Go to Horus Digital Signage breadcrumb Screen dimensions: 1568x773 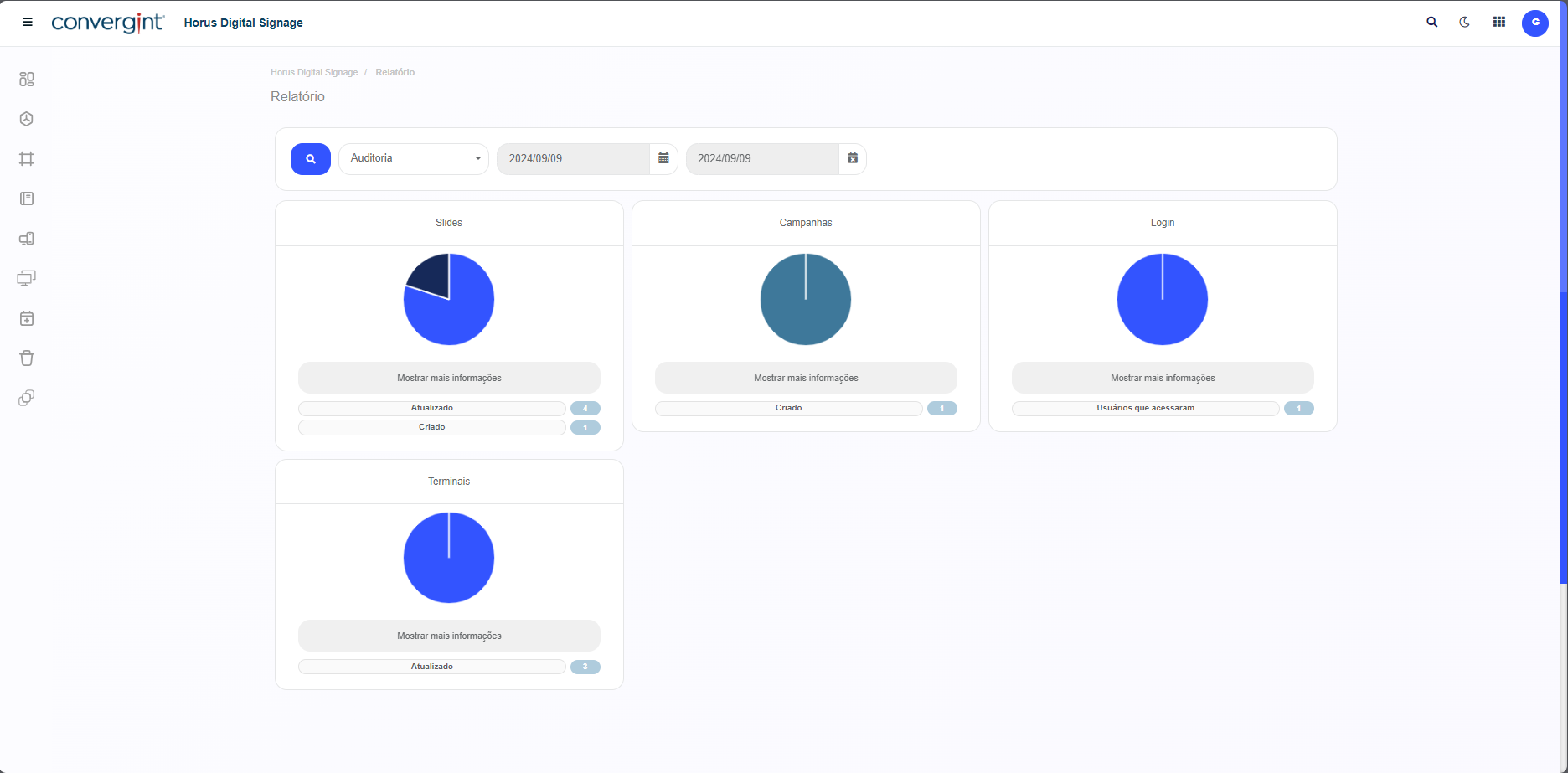[314, 72]
